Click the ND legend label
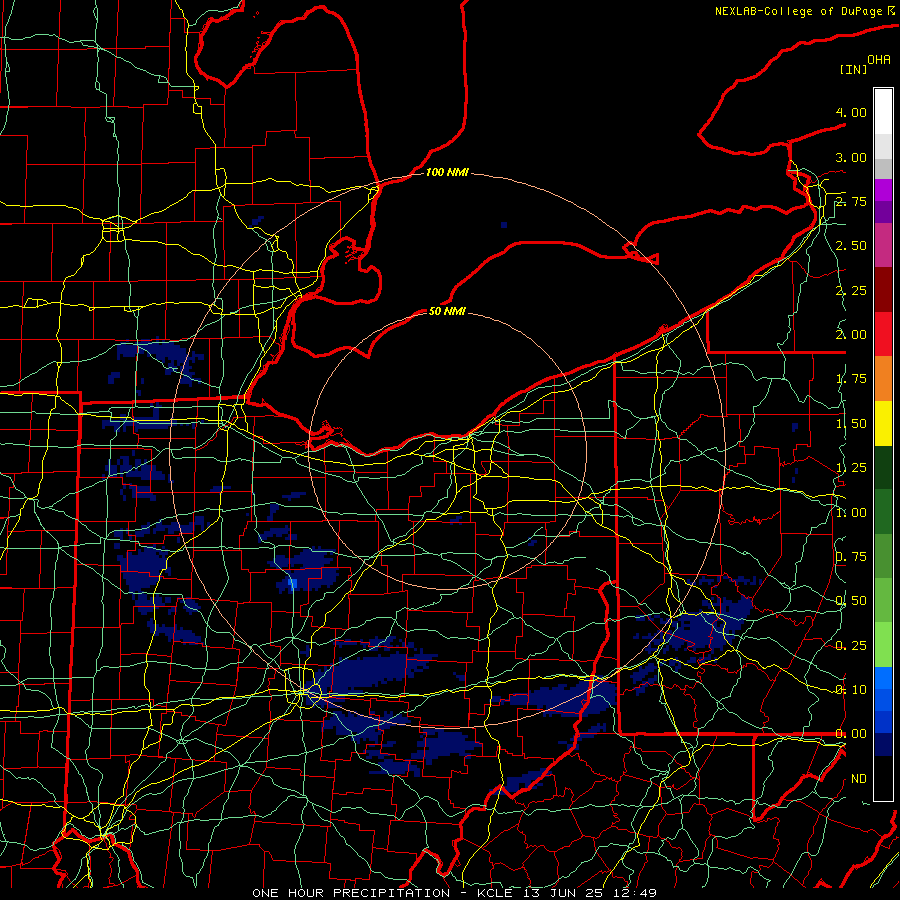The image size is (900, 900). [x=859, y=779]
